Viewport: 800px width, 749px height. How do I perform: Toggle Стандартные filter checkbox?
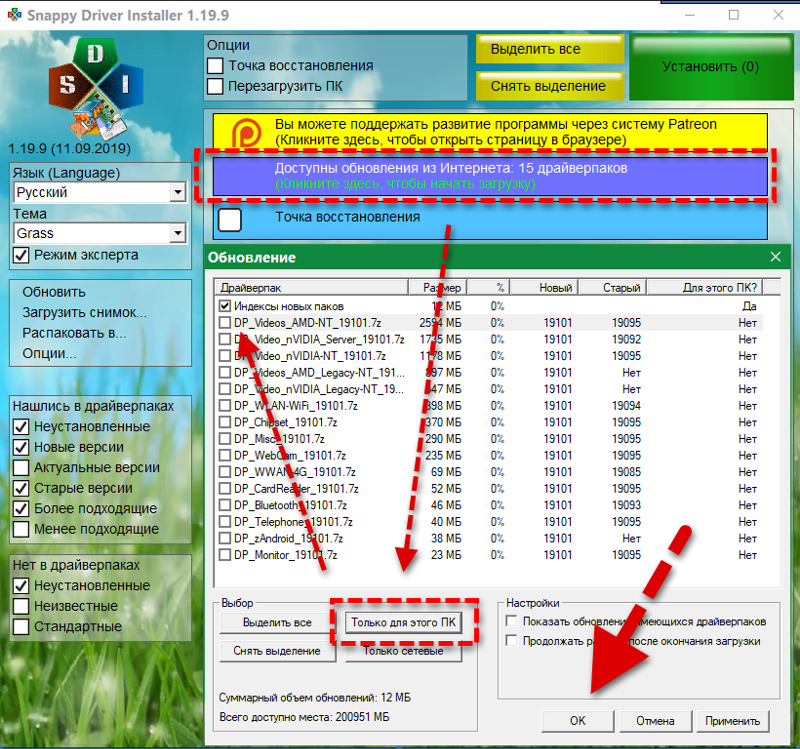[x=21, y=627]
